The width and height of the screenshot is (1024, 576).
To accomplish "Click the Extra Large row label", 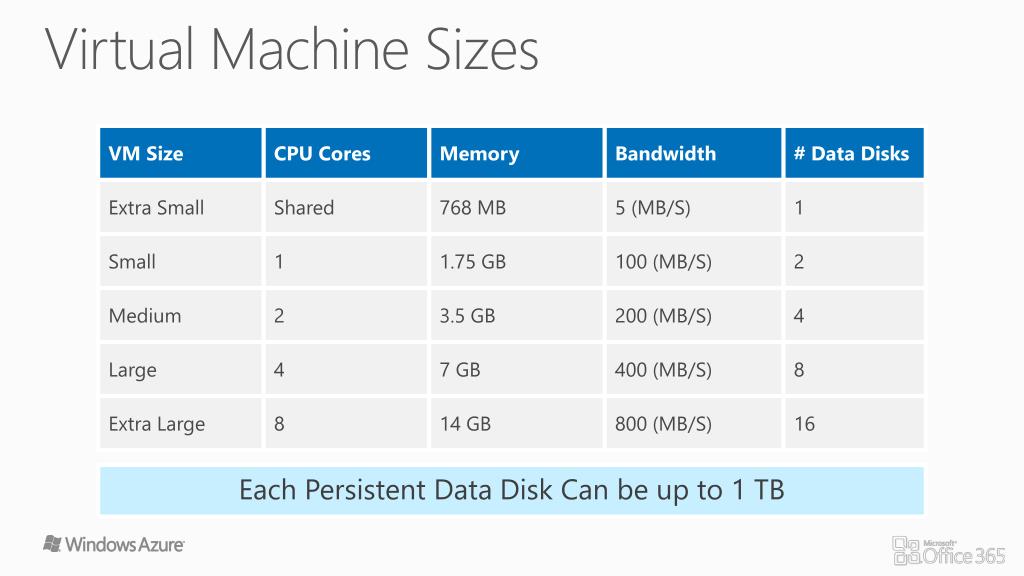I will pos(181,424).
